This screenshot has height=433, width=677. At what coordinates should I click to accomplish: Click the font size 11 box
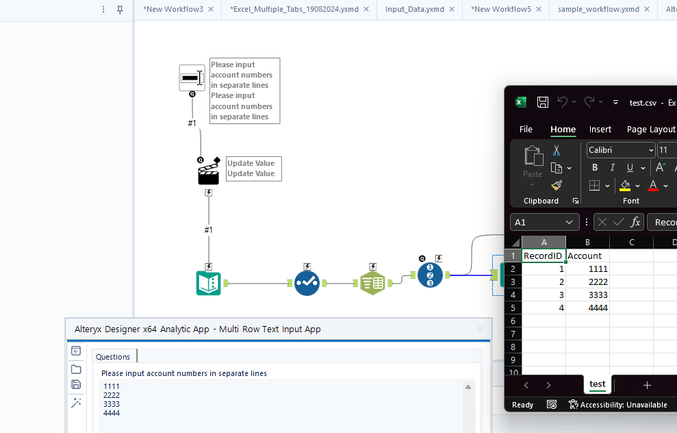point(667,150)
